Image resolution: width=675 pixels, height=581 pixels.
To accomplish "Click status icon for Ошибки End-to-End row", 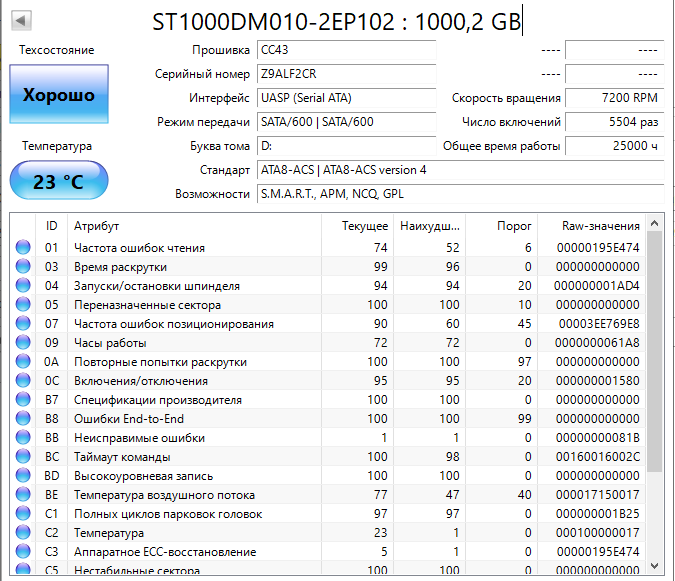I will pyautogui.click(x=23, y=419).
